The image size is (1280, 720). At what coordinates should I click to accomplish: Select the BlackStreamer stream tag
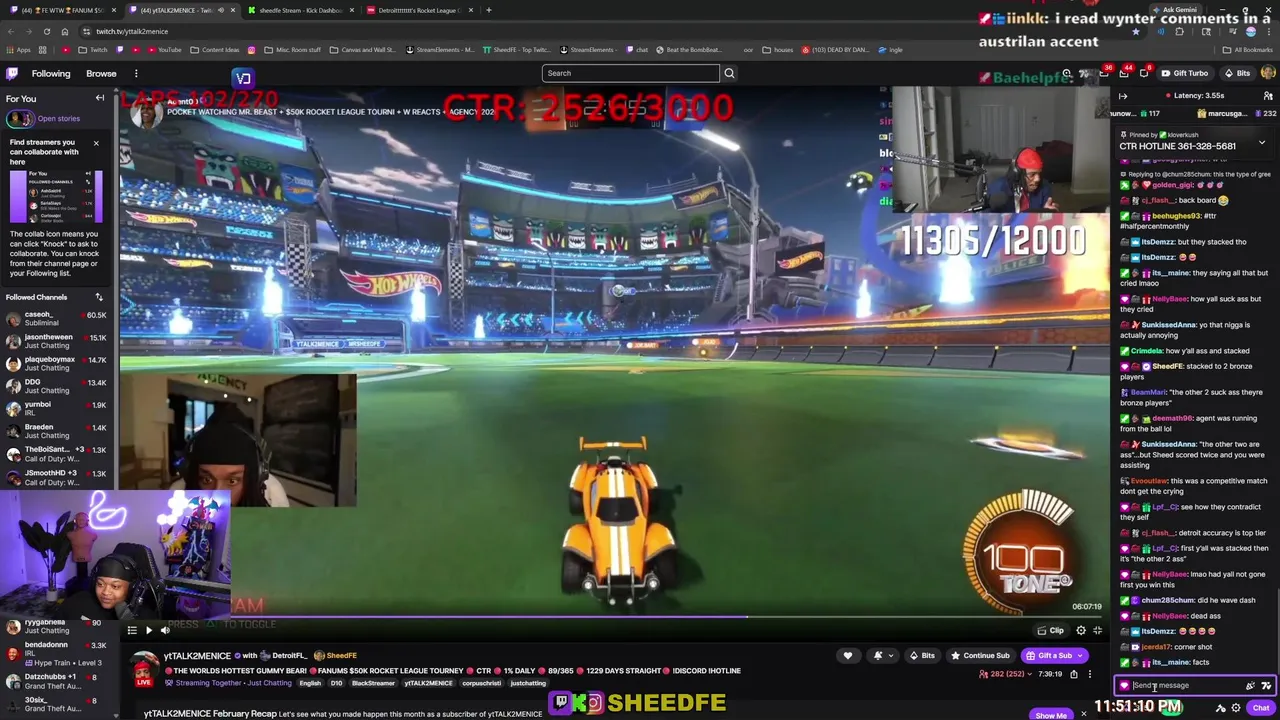373,683
